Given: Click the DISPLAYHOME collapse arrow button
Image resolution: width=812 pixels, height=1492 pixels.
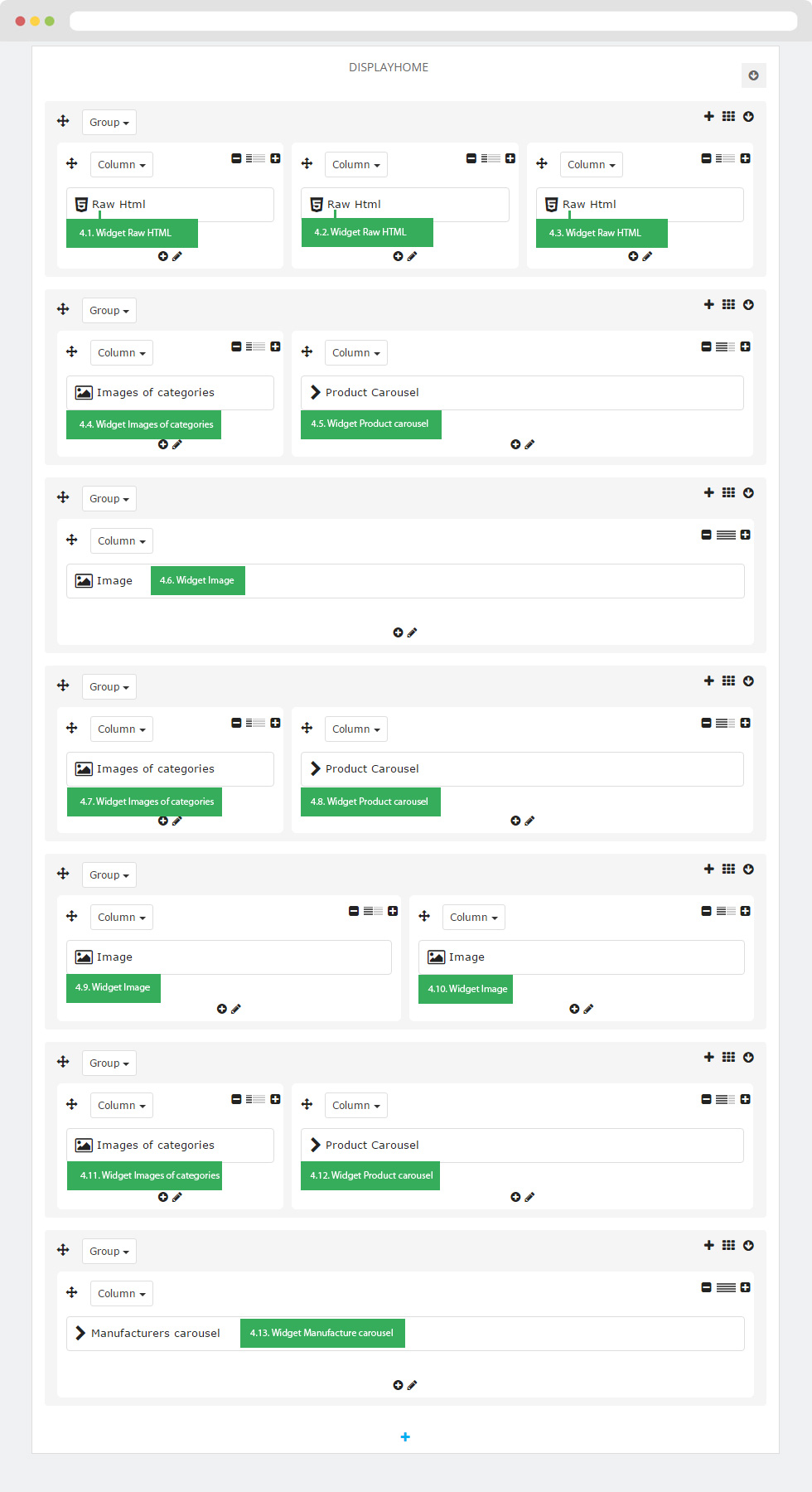Looking at the screenshot, I should coord(754,75).
